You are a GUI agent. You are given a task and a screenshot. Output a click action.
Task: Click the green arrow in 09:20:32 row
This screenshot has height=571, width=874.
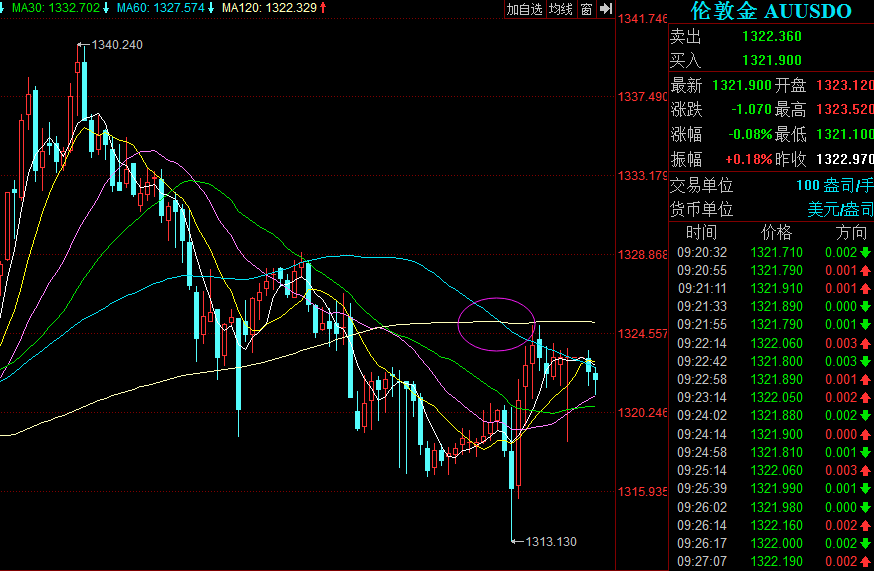864,252
